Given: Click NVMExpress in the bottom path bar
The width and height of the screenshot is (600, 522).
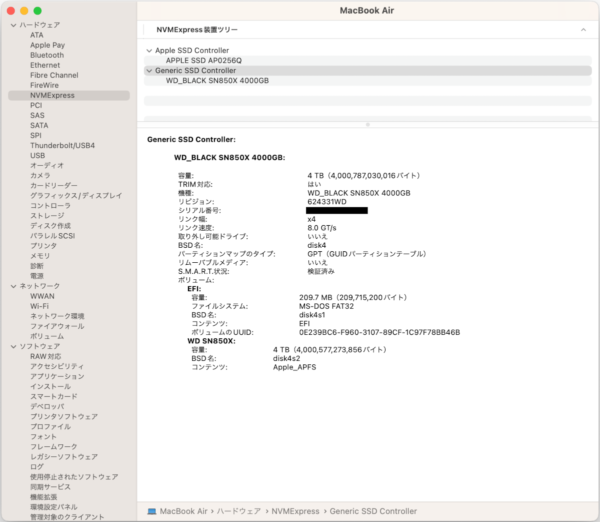Looking at the screenshot, I should 295,511.
